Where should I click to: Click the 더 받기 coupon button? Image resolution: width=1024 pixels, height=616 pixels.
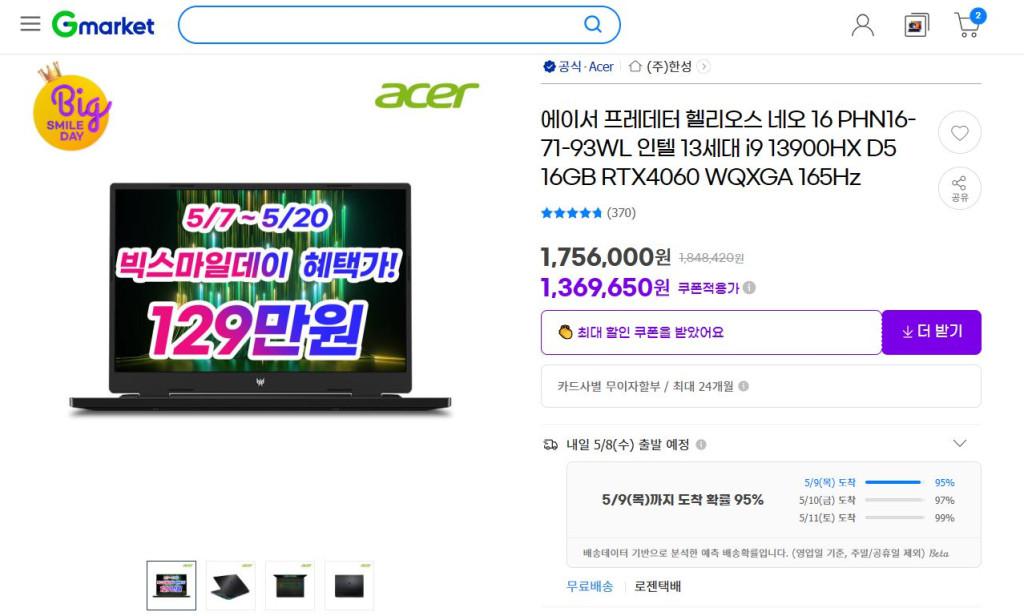(x=931, y=332)
